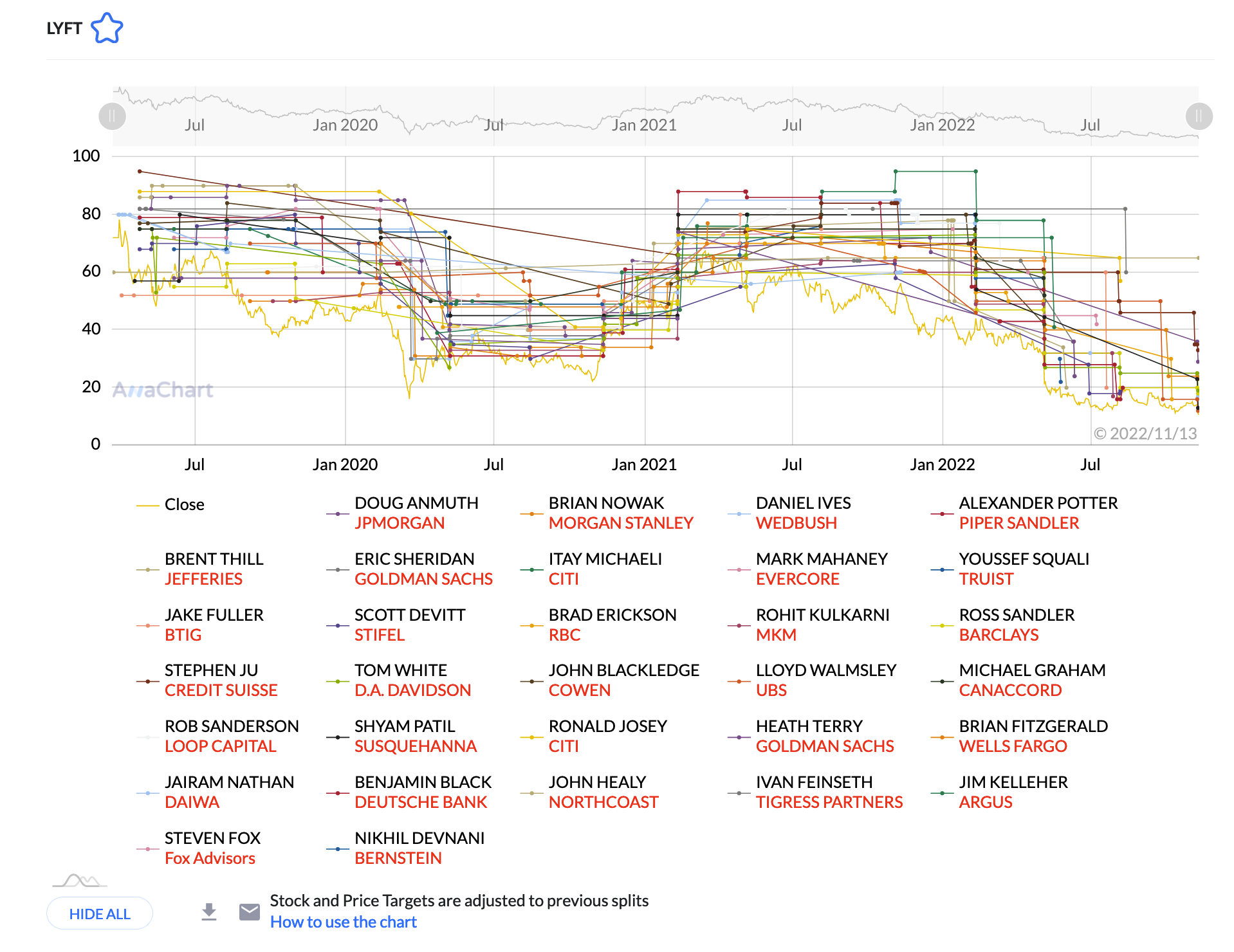Toggle Stephen Ju Credit Suisse series
Screen dimensions: 1234x952
(x=207, y=680)
